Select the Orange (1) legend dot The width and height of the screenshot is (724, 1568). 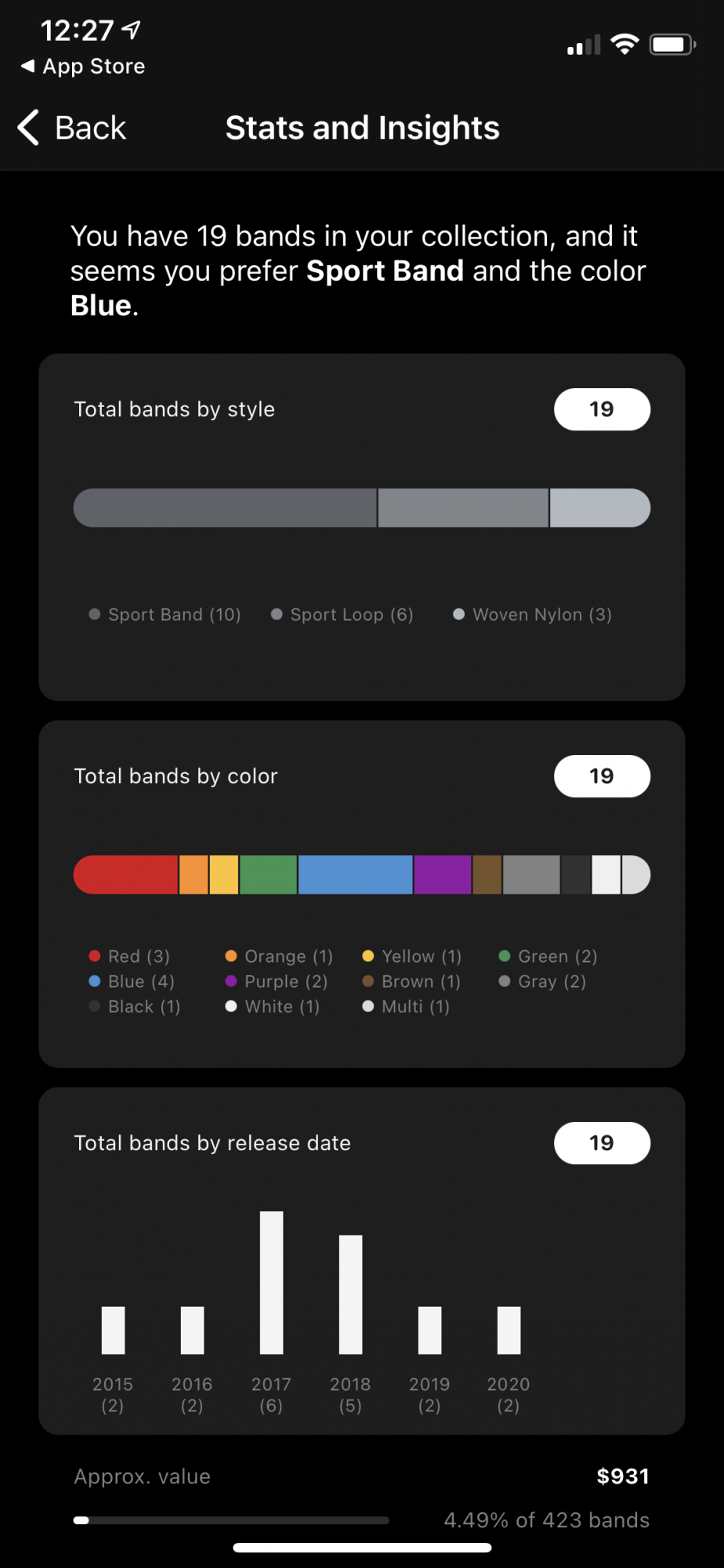[x=231, y=956]
